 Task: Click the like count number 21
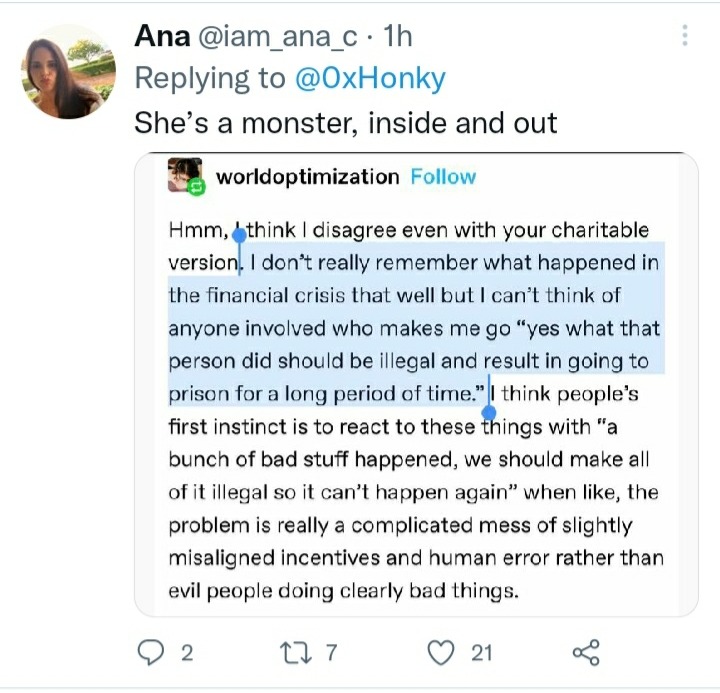[x=481, y=653]
